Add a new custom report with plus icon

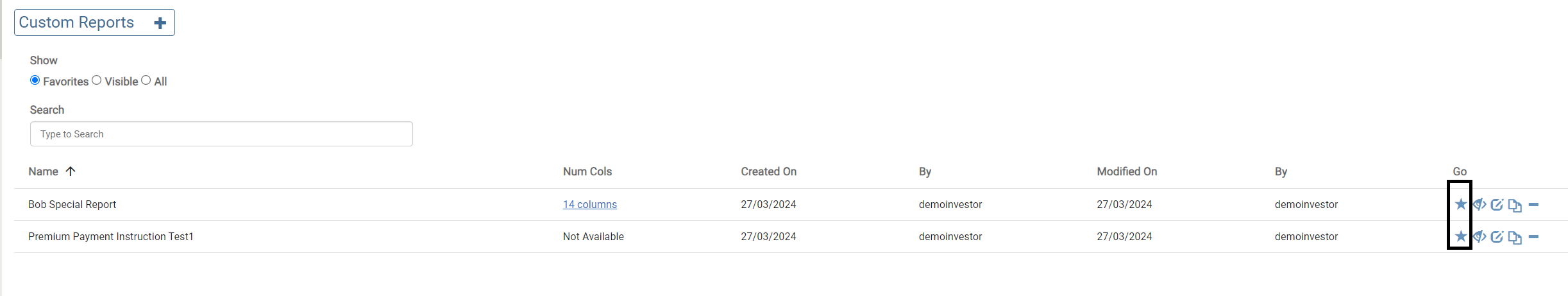click(160, 23)
